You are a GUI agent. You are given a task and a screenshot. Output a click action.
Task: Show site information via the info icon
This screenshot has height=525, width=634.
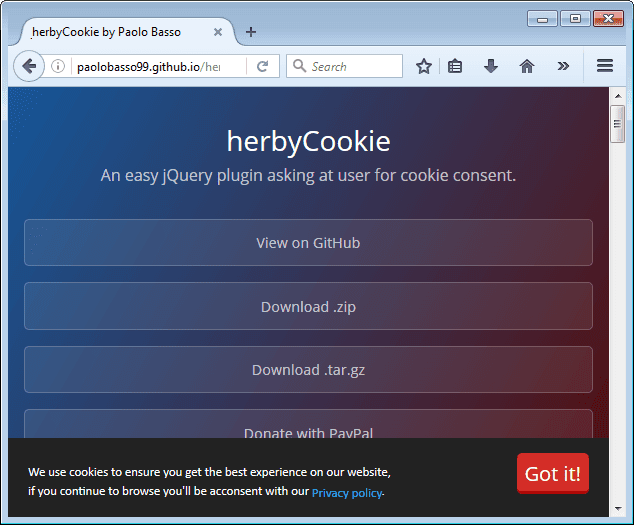58,66
